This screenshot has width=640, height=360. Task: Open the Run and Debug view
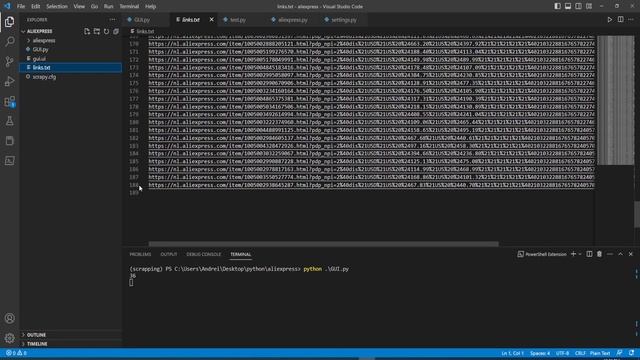[9, 81]
